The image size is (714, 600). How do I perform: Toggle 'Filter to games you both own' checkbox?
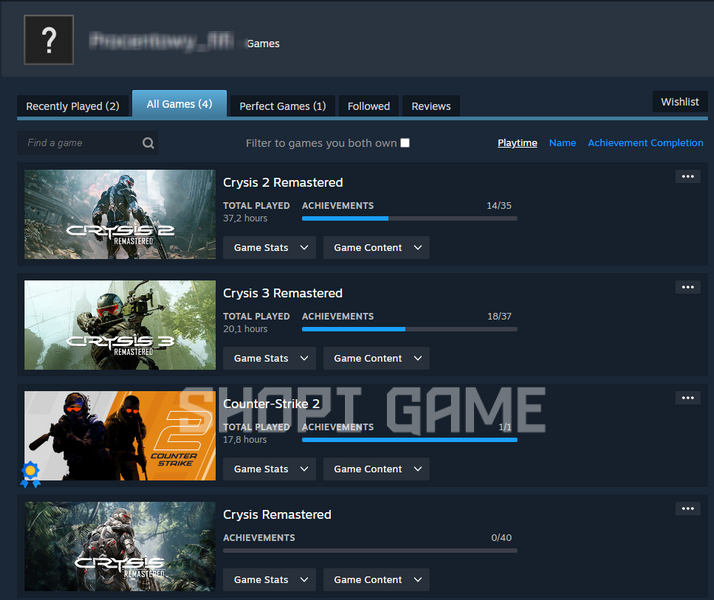(x=405, y=143)
